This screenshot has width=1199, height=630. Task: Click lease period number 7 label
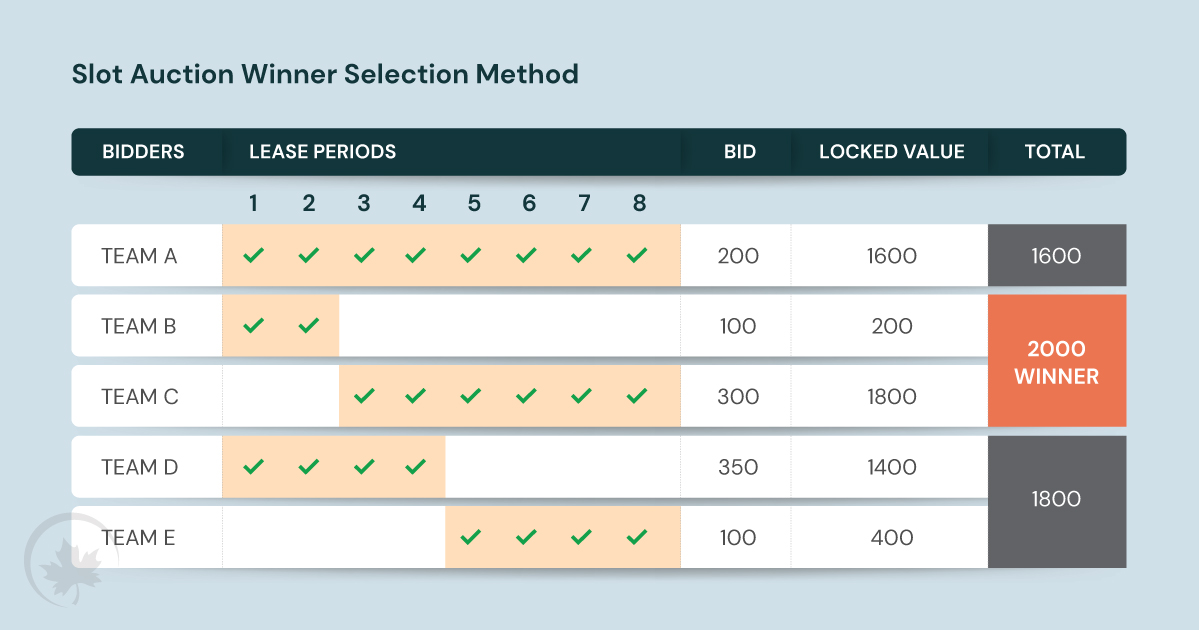coord(584,204)
